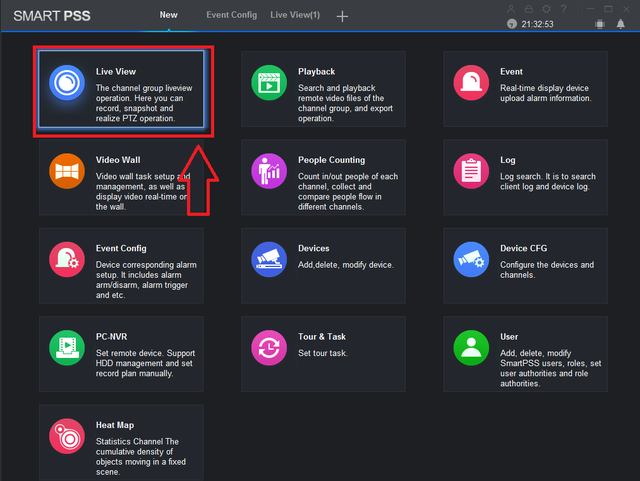Click the round icon beside the clock
Screen dimensions: 640x481
pos(512,24)
